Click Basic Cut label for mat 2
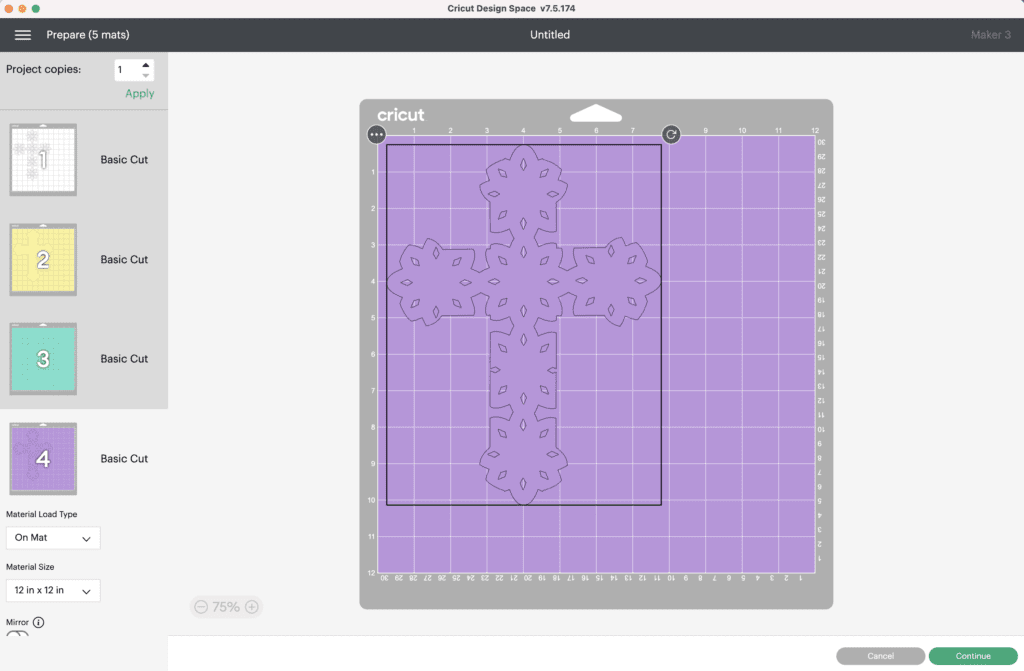The height and width of the screenshot is (671, 1024). [x=124, y=259]
